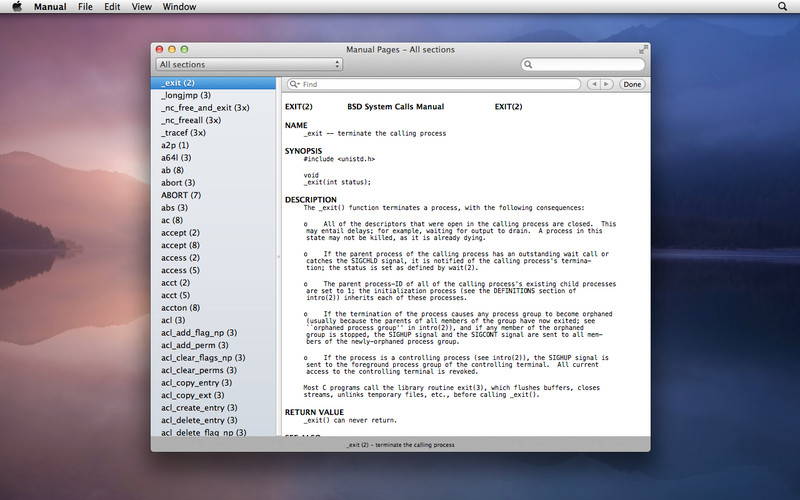The height and width of the screenshot is (500, 800).
Task: Select access (2) in the list
Action: [213, 258]
